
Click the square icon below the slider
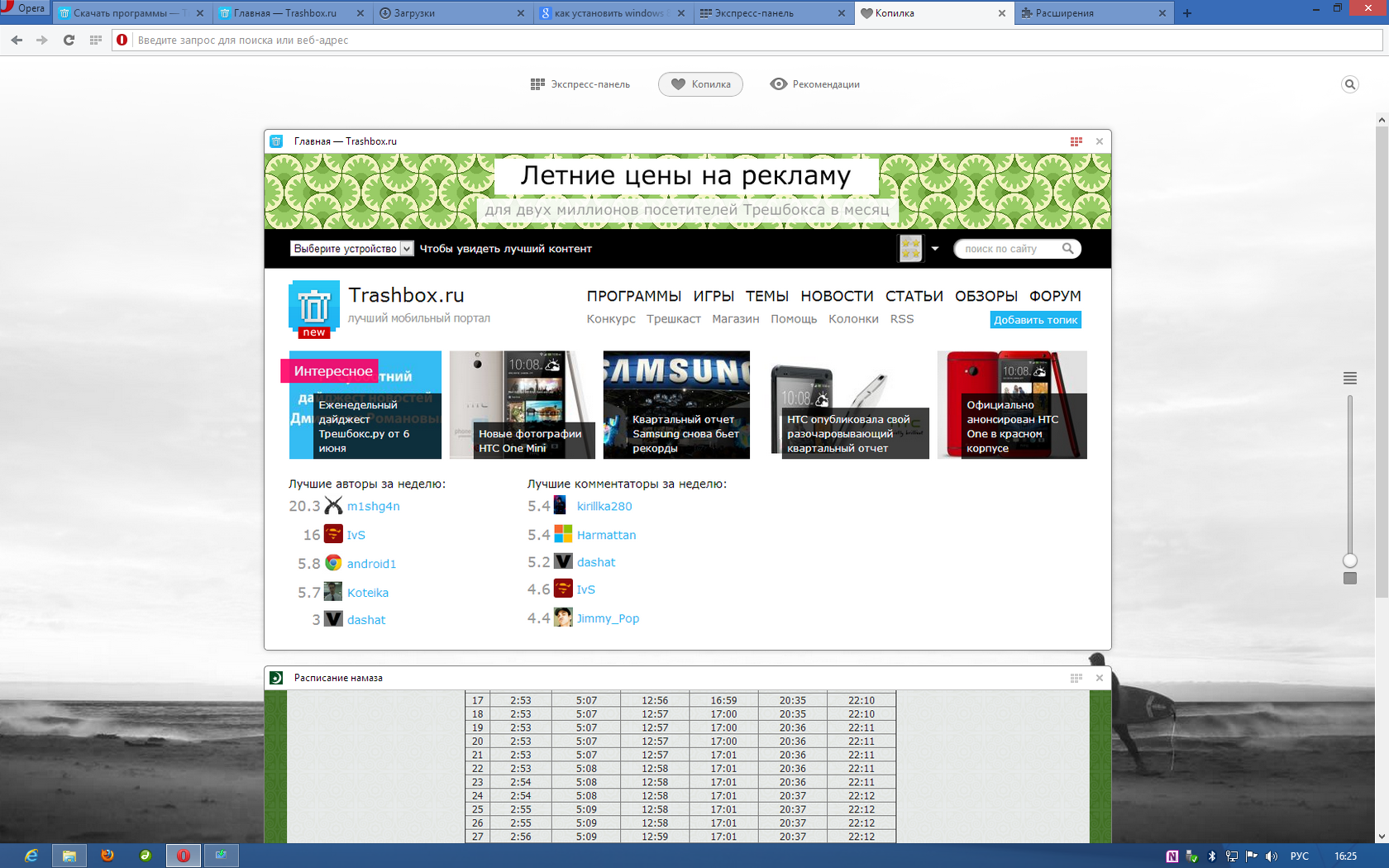pos(1350,578)
